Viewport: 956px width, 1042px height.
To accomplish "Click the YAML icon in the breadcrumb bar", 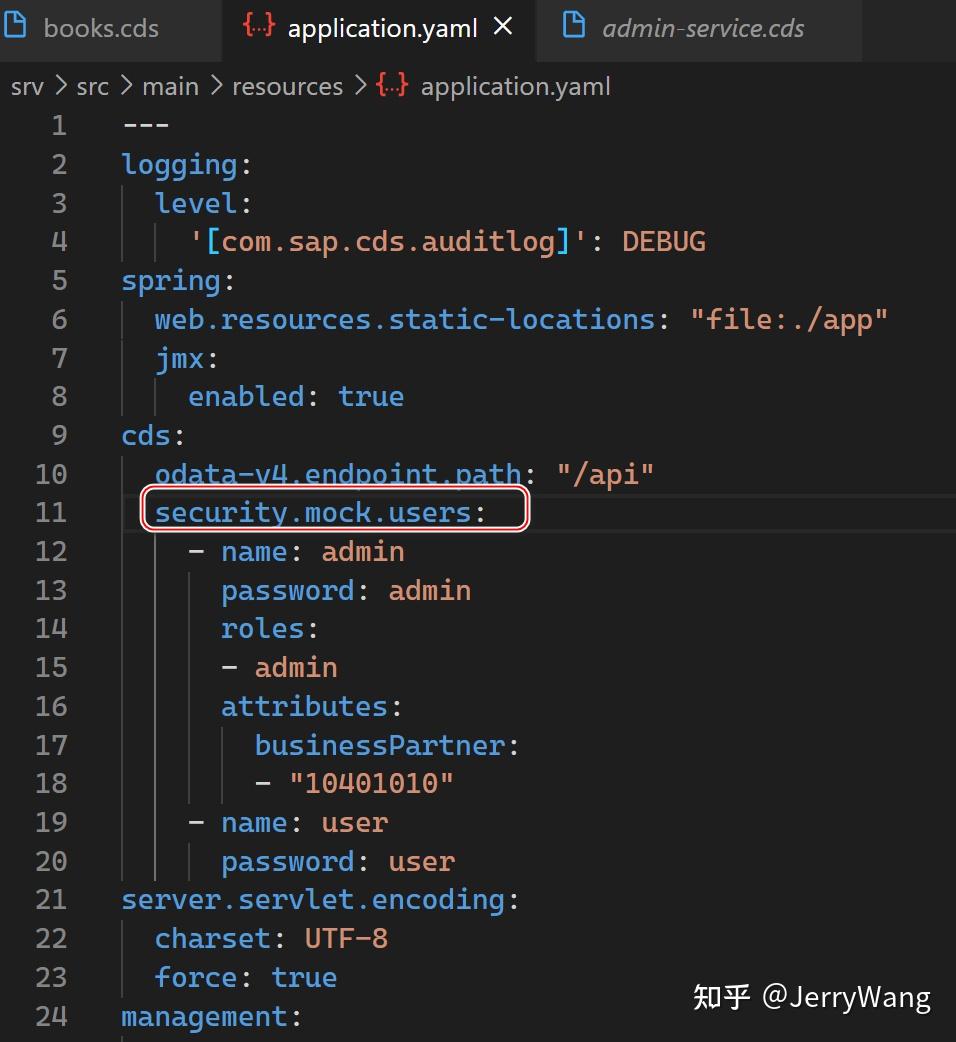I will [391, 86].
